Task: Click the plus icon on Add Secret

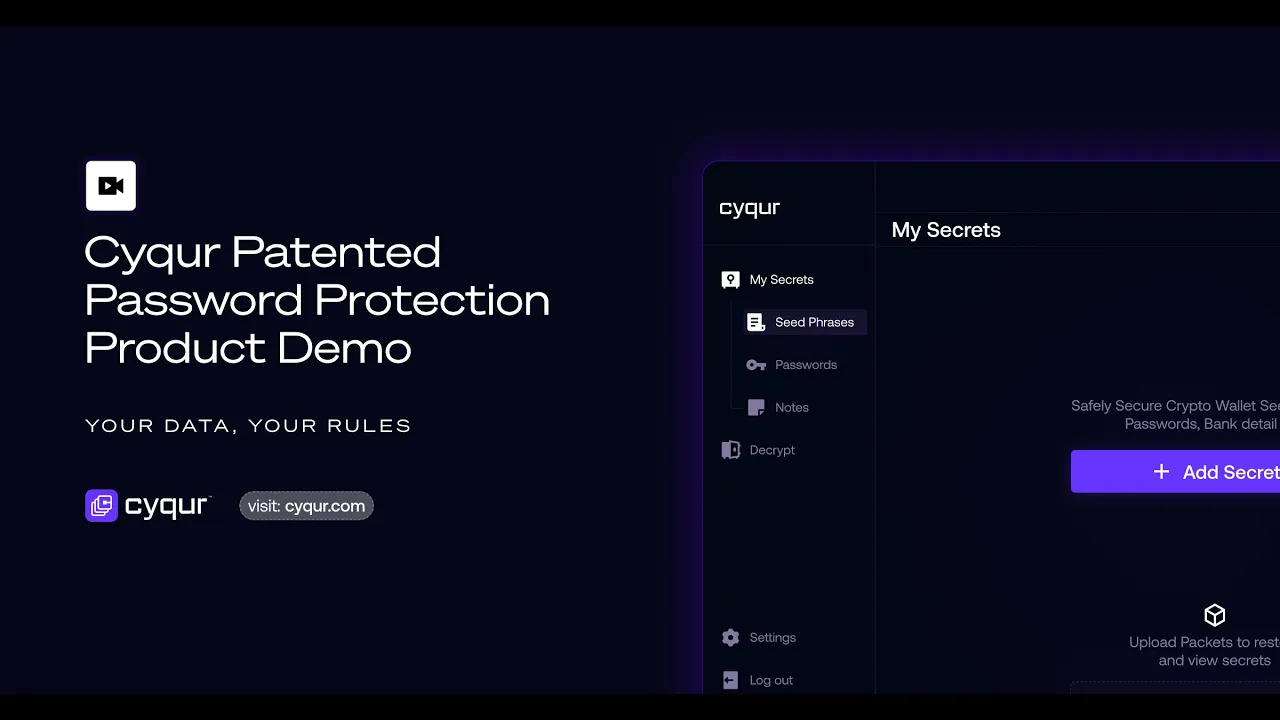Action: pos(1161,472)
